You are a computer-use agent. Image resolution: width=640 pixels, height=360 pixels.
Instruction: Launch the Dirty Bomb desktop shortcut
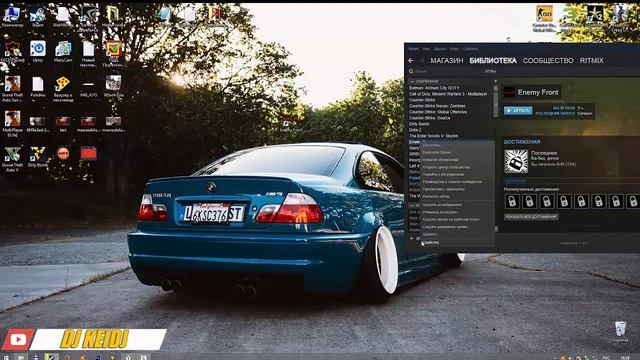point(38,157)
